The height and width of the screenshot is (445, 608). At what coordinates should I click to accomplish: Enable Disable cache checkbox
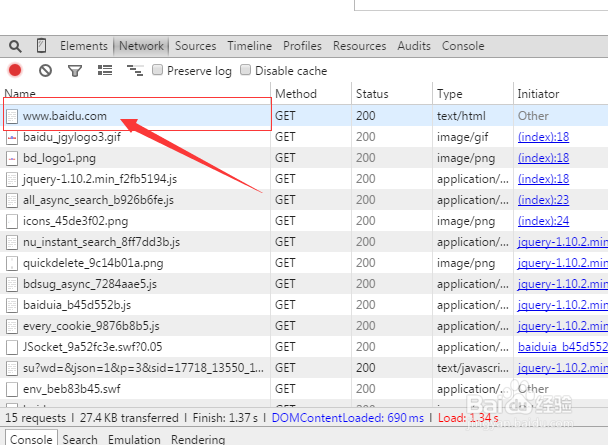245,70
